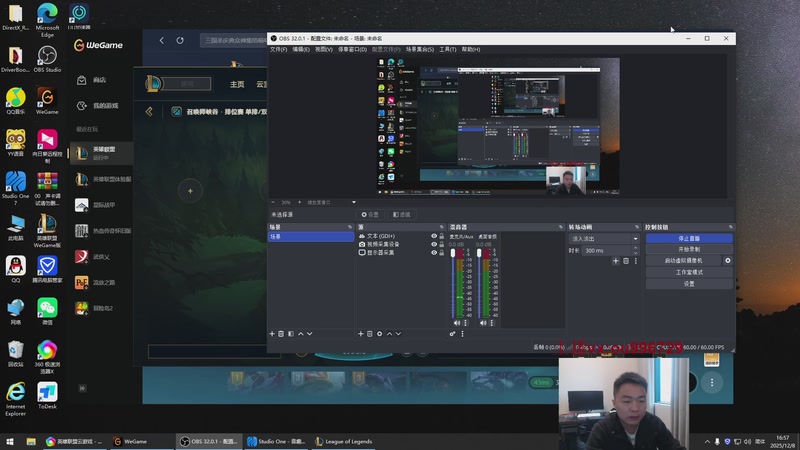
Task: Undock the 转场动画 transitions panel
Action: click(x=637, y=227)
